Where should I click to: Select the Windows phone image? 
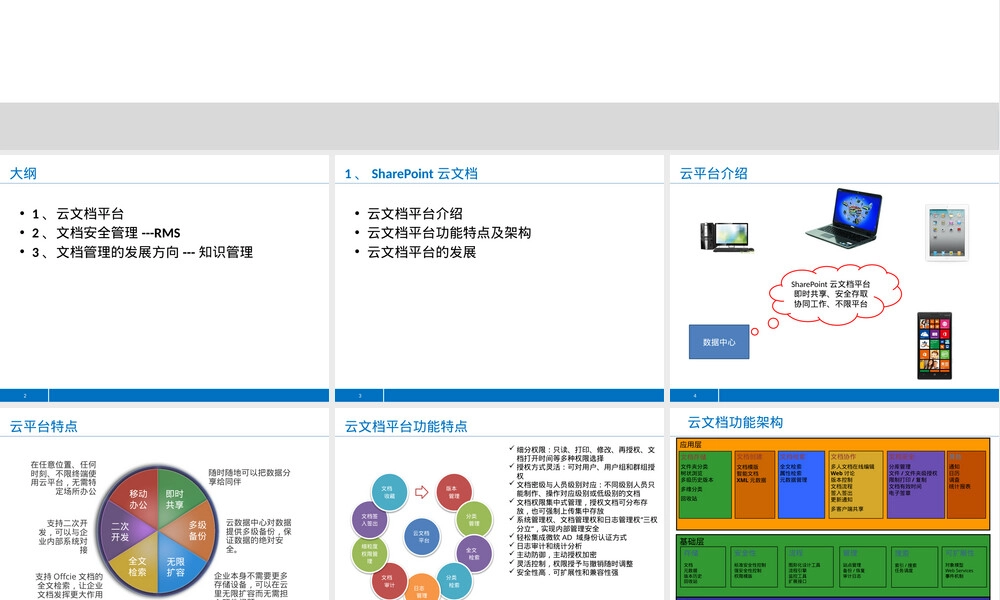[x=934, y=346]
